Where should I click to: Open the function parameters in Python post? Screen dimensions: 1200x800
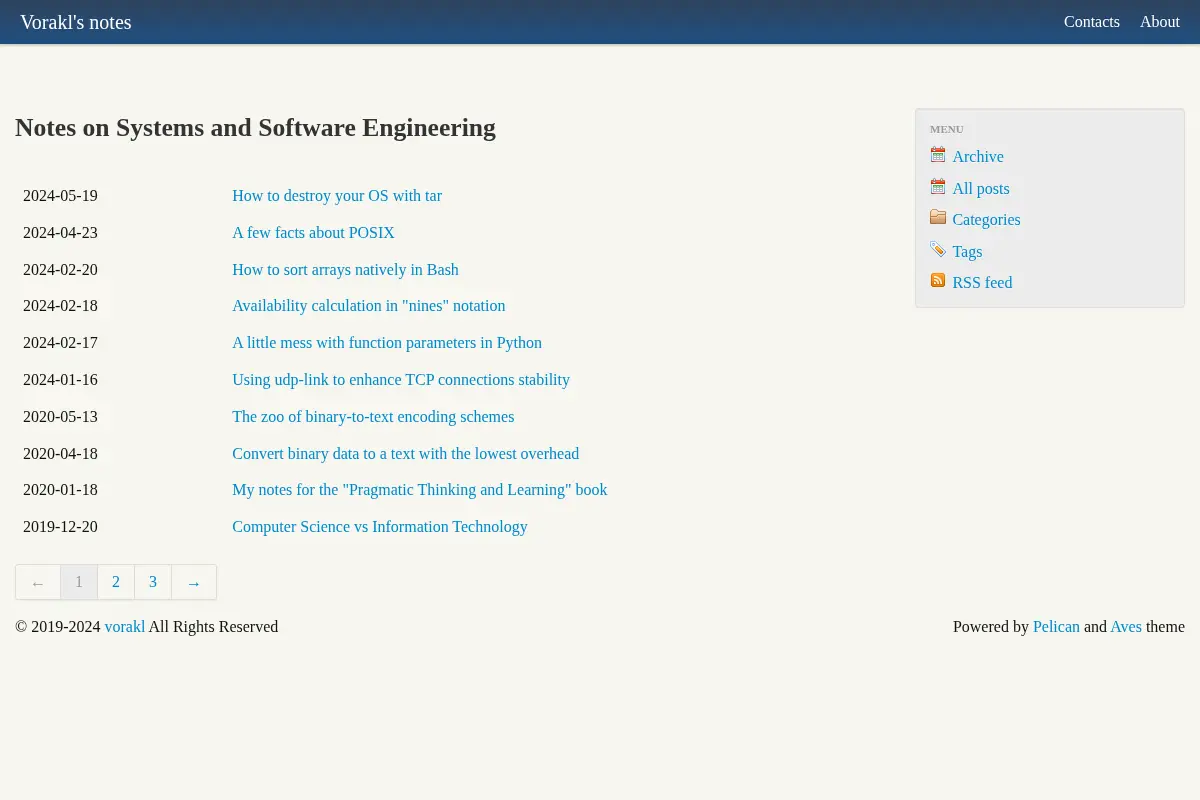click(387, 343)
